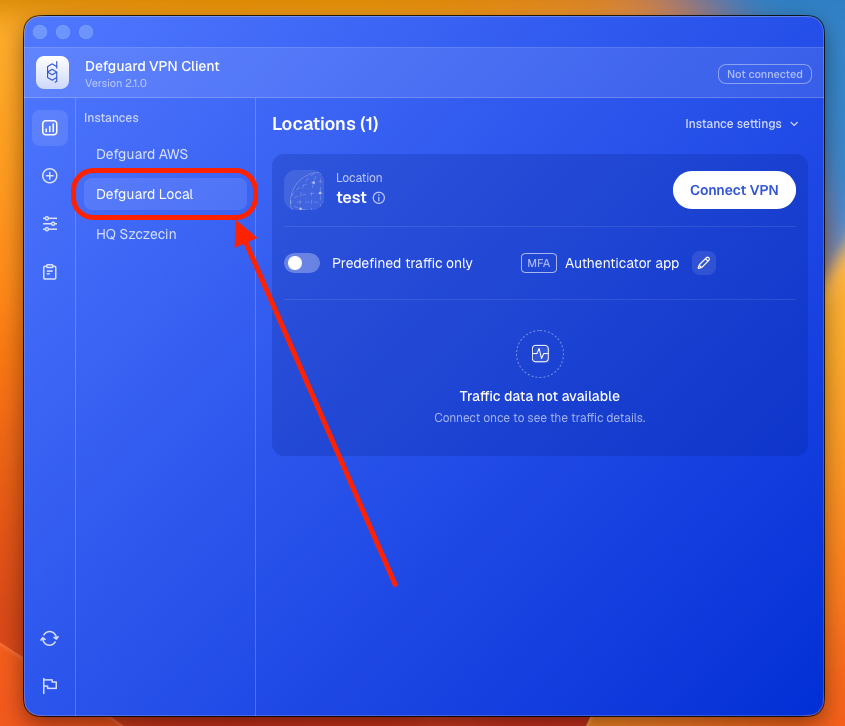
Task: Click the info icon next to test
Action: [x=379, y=198]
